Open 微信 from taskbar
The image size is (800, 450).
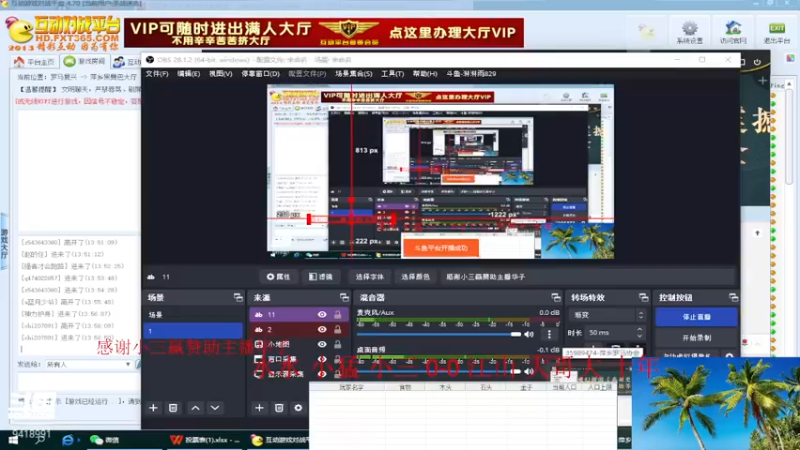[105, 440]
